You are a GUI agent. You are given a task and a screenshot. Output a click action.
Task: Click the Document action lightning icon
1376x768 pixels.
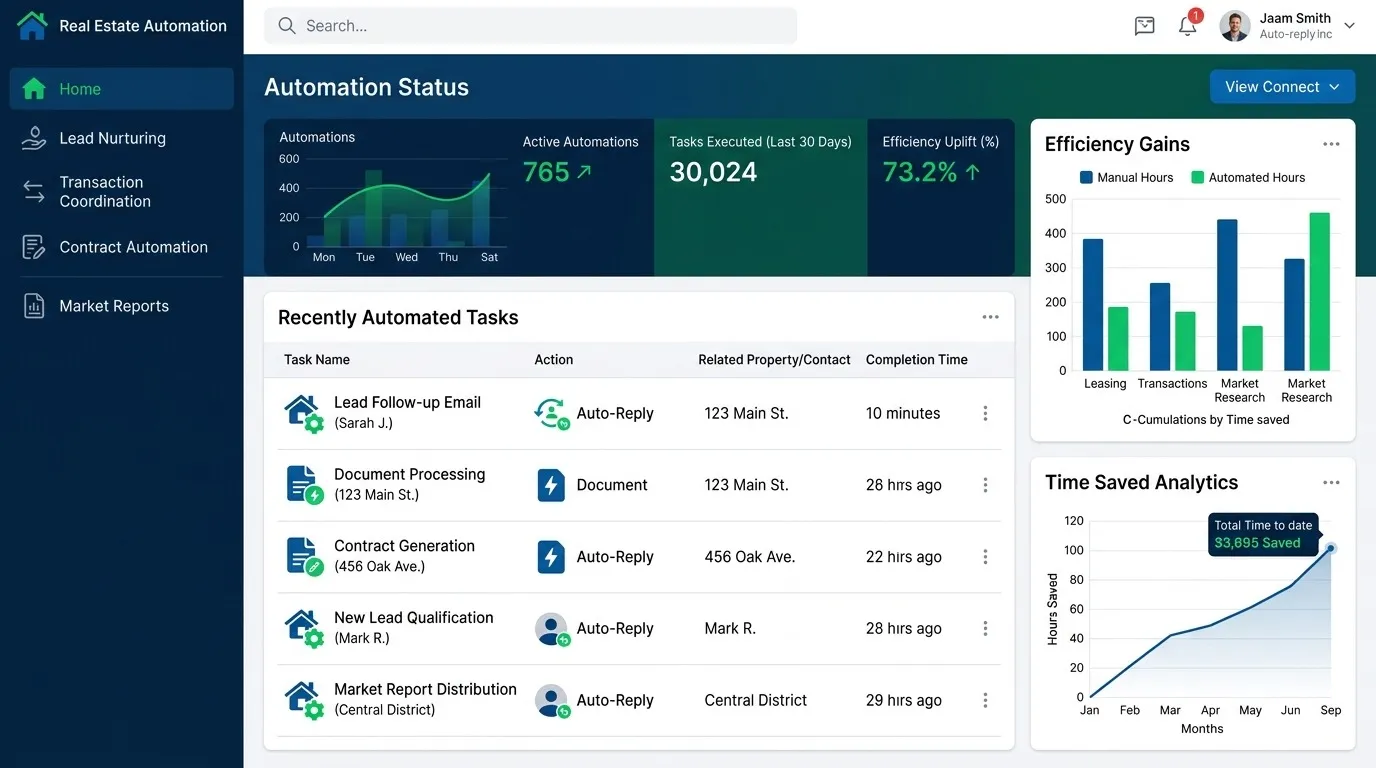551,485
